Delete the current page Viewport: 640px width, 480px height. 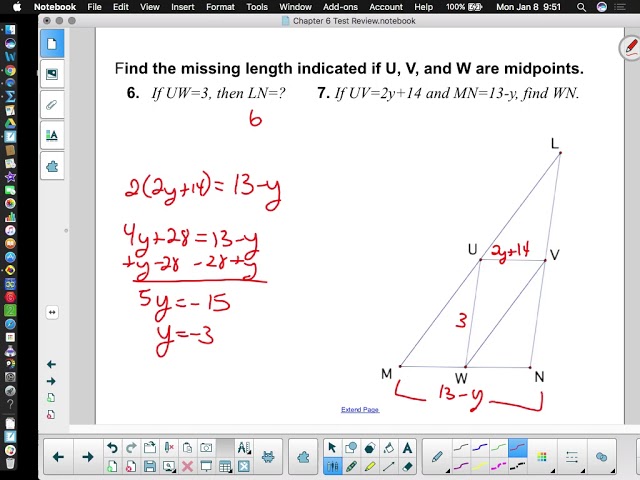click(131, 466)
